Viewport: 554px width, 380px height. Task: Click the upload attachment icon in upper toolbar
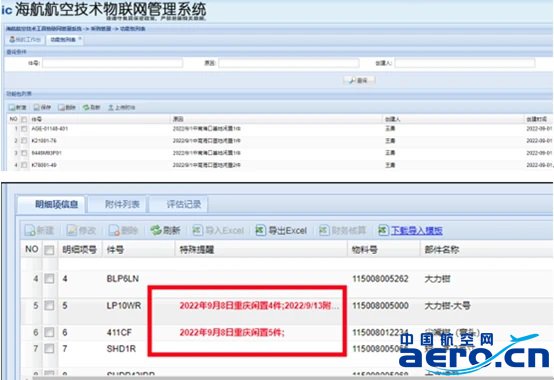click(111, 107)
